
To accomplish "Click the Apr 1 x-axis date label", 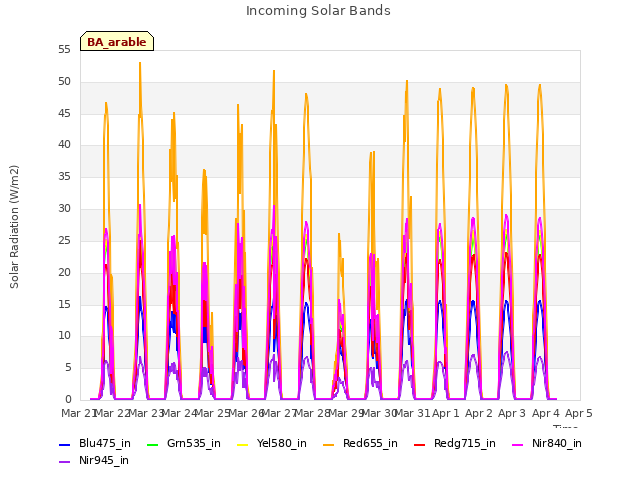I will [x=445, y=413].
